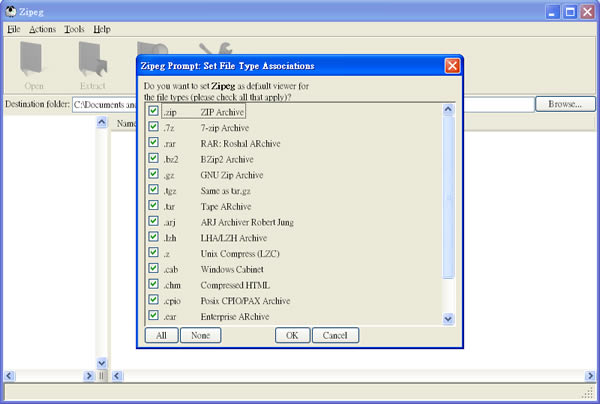Click the Zipeg app icon in title bar
600x404 pixels.
coord(11,11)
